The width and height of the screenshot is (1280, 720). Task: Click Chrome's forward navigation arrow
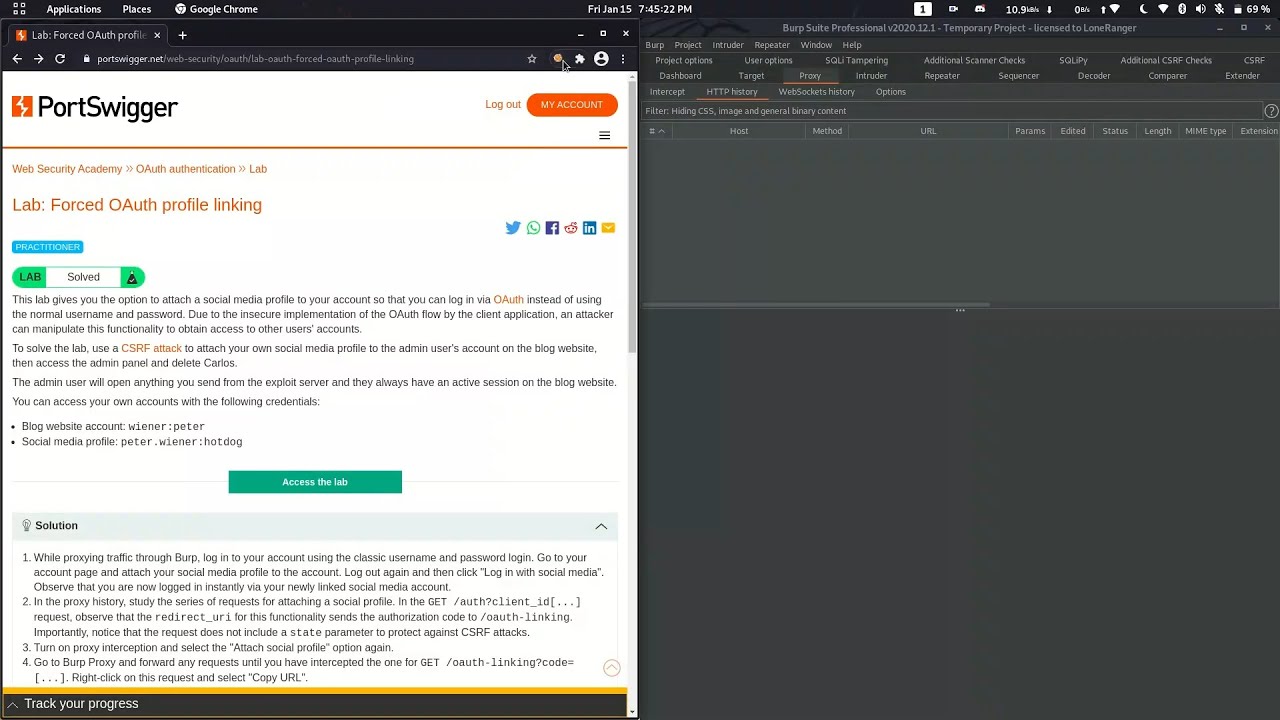click(x=38, y=59)
